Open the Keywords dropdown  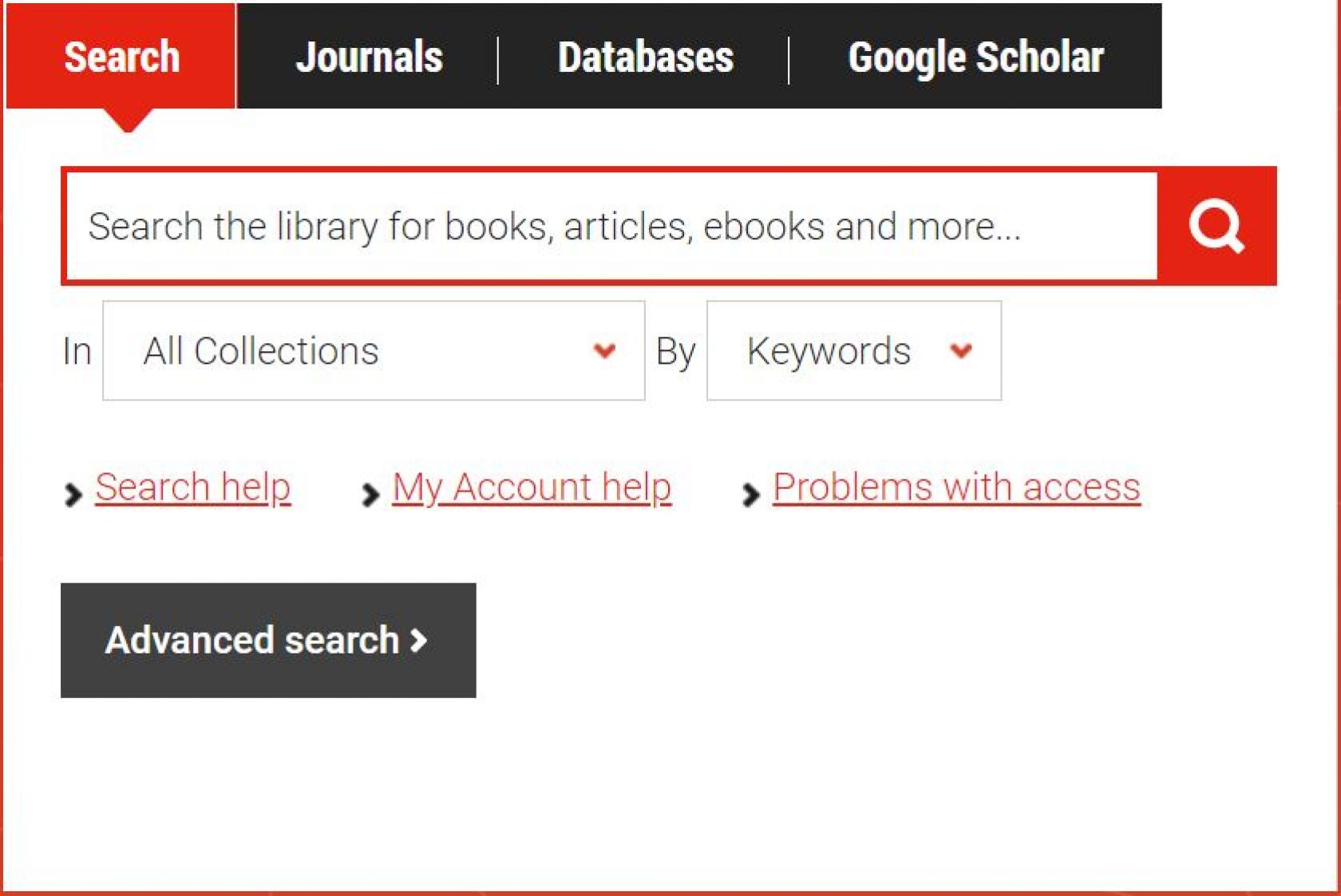pyautogui.click(x=852, y=350)
